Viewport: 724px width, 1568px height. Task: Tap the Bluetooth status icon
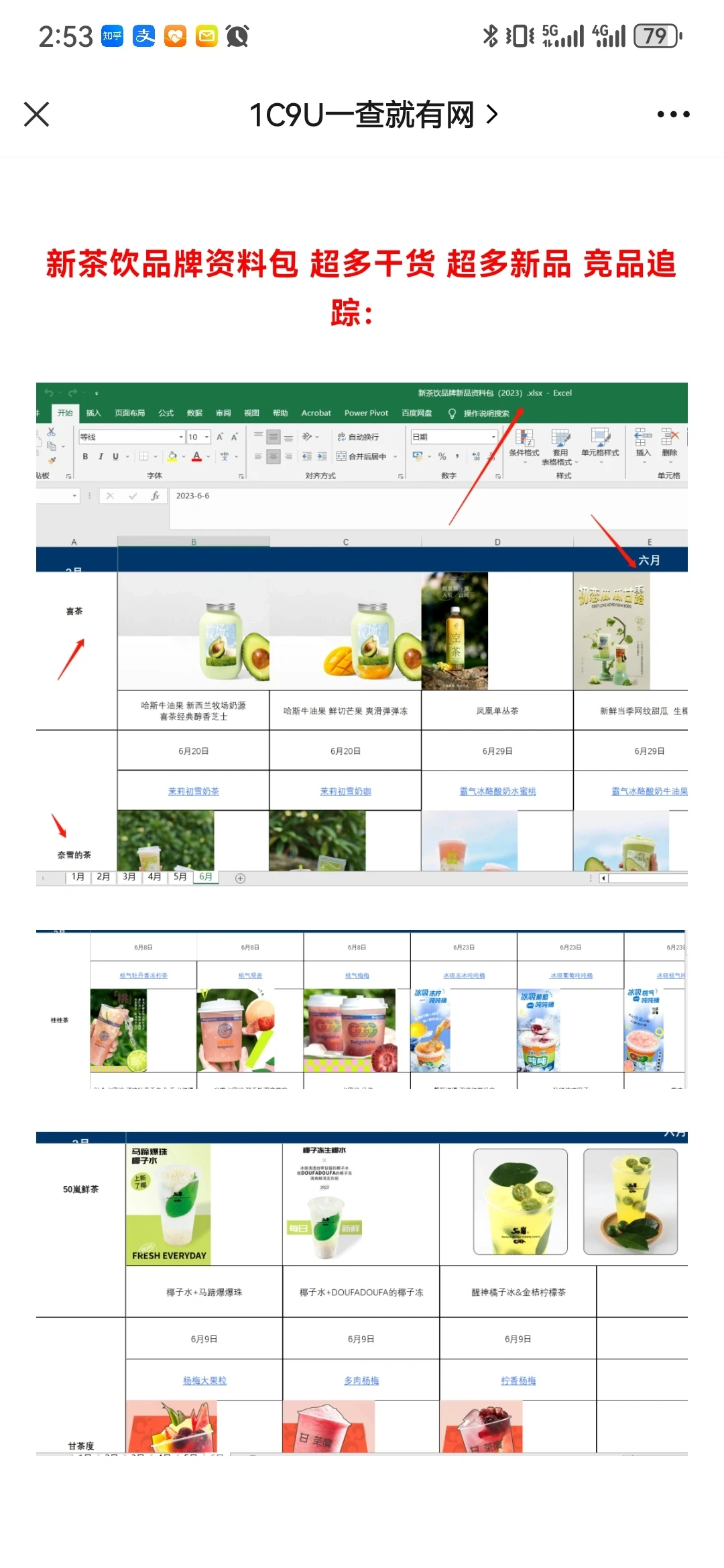click(x=490, y=36)
